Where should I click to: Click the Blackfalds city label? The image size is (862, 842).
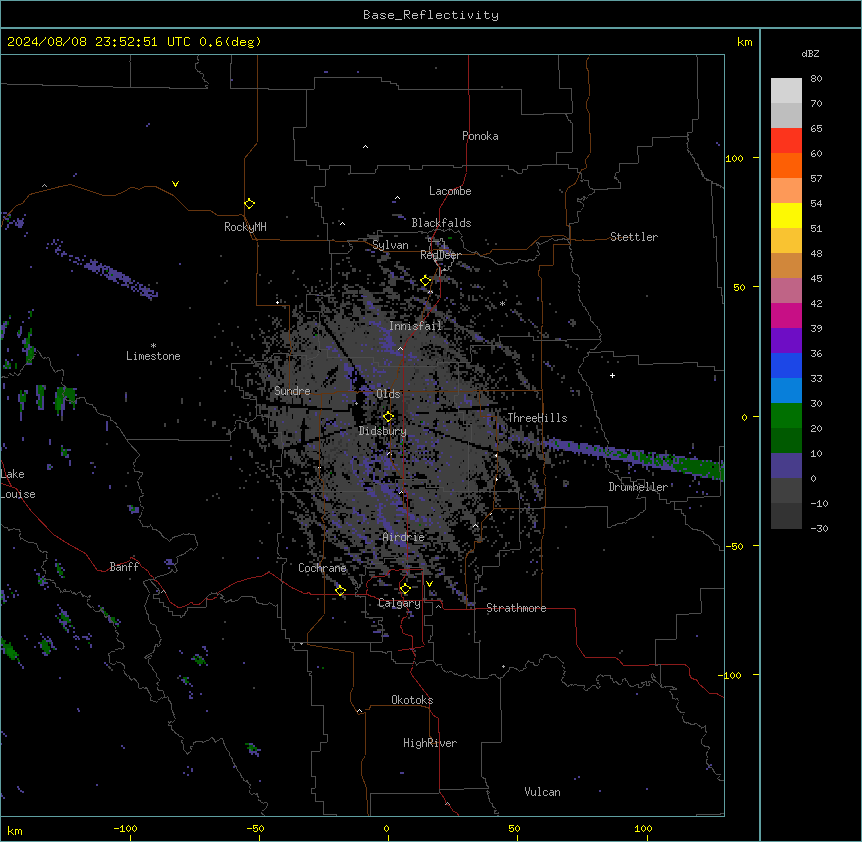coord(441,223)
